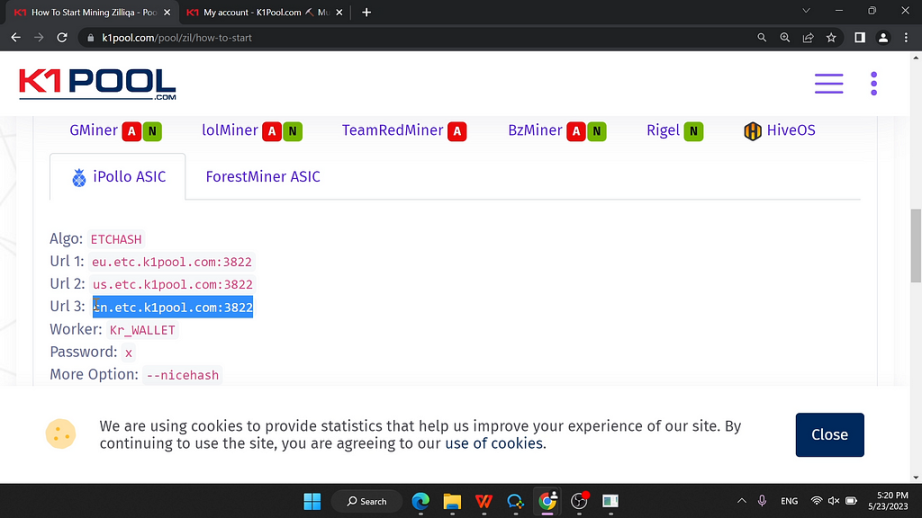This screenshot has height=518, width=922.
Task: Select the HiveOS tab
Action: (780, 131)
